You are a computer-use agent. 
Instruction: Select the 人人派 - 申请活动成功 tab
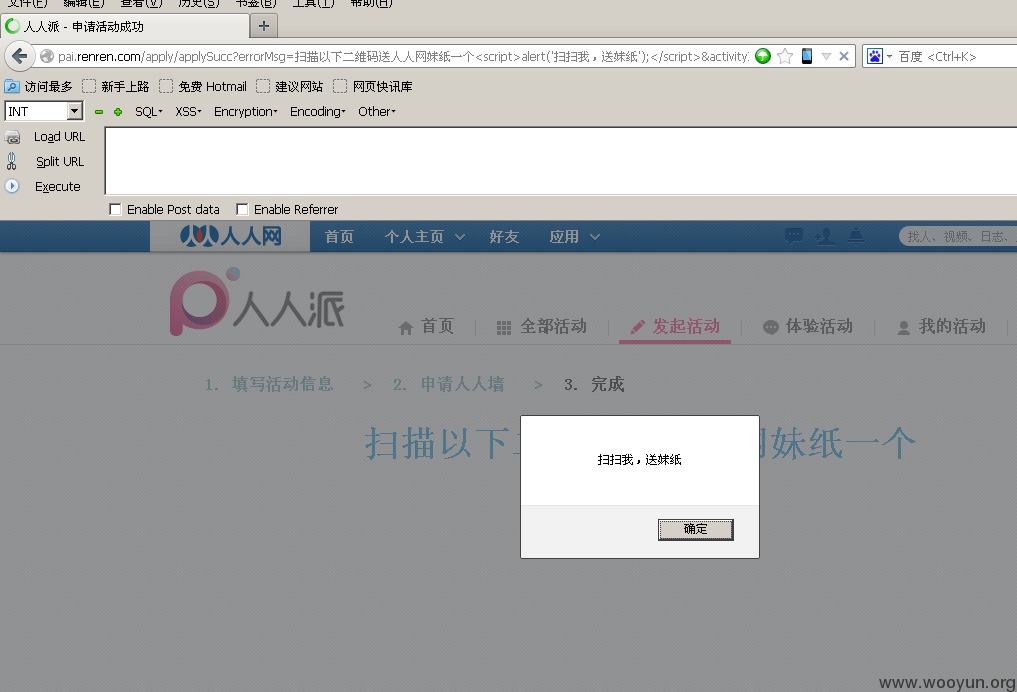(x=125, y=27)
